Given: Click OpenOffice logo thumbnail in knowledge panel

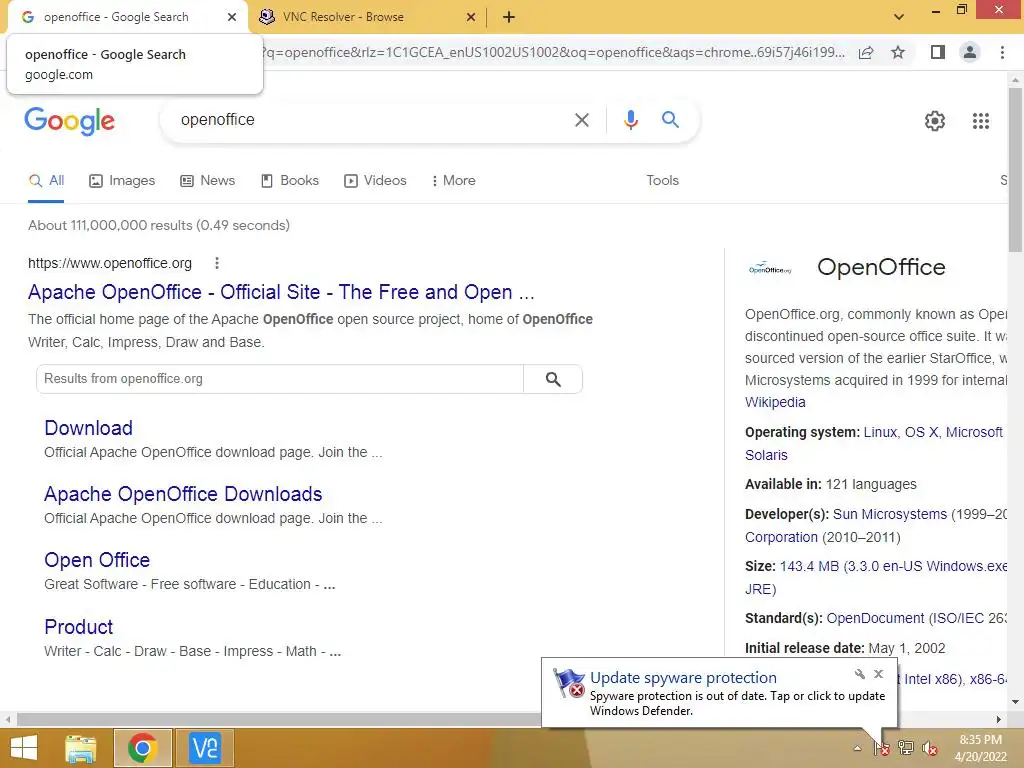Looking at the screenshot, I should coord(770,268).
